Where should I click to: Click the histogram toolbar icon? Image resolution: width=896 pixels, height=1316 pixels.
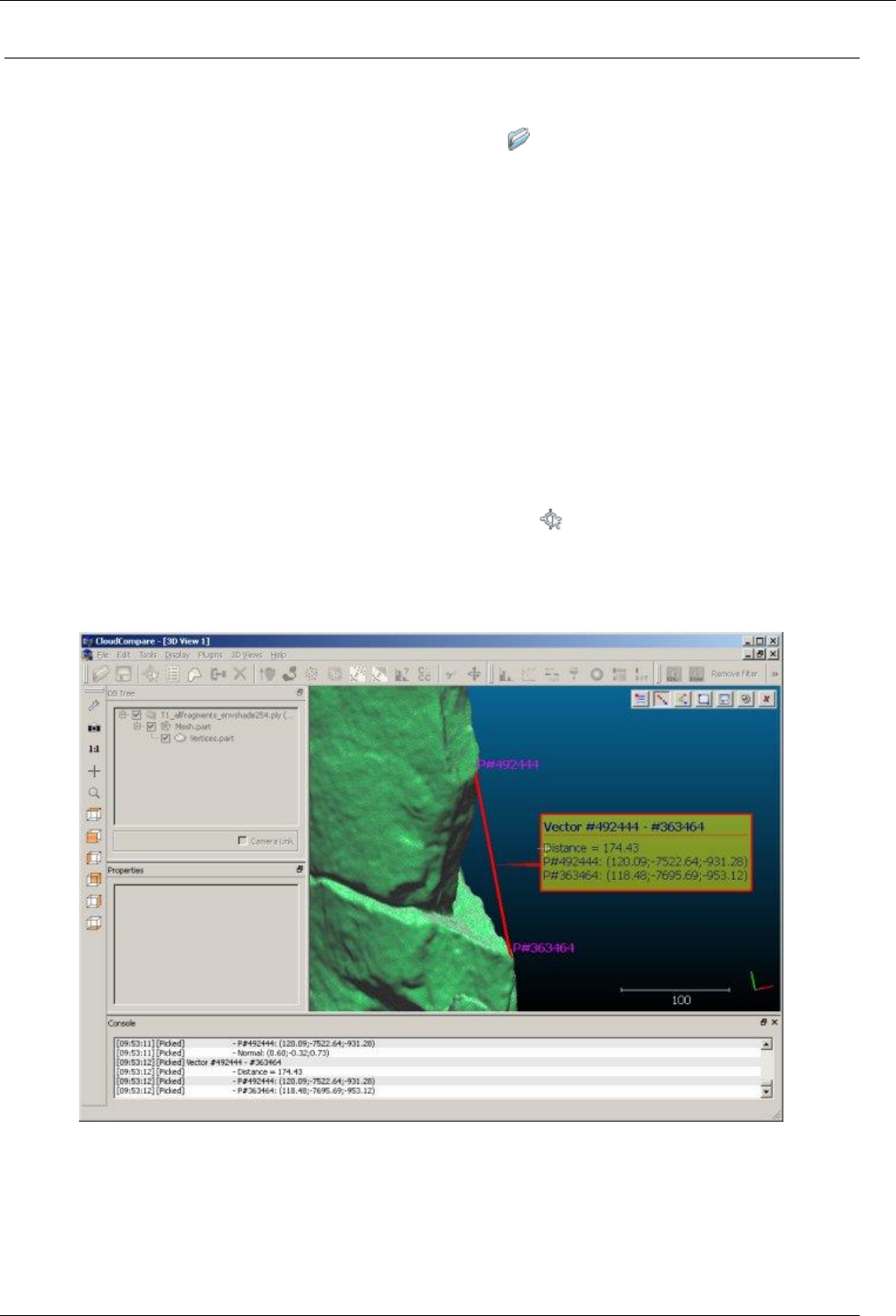505,674
